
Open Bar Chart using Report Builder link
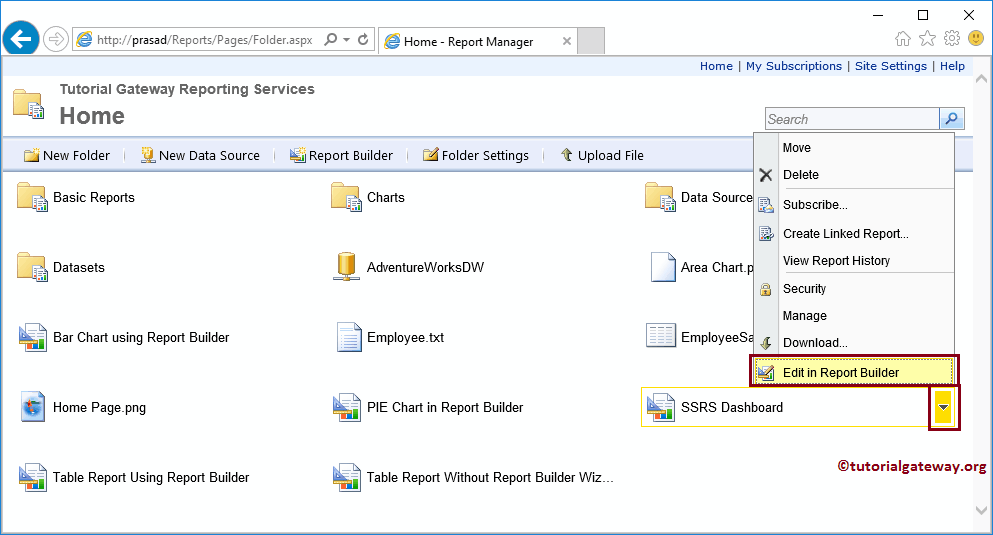[x=141, y=337]
